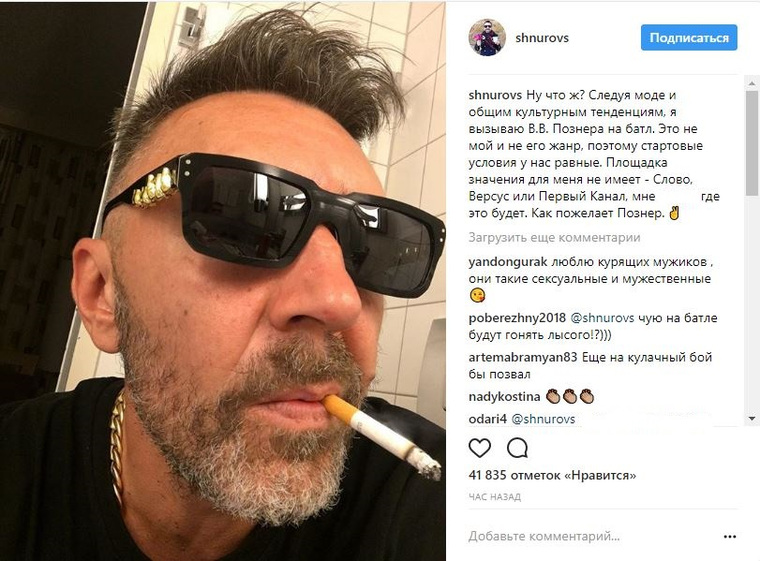Open nadykostina commenter profile
760x561 pixels.
[504, 397]
